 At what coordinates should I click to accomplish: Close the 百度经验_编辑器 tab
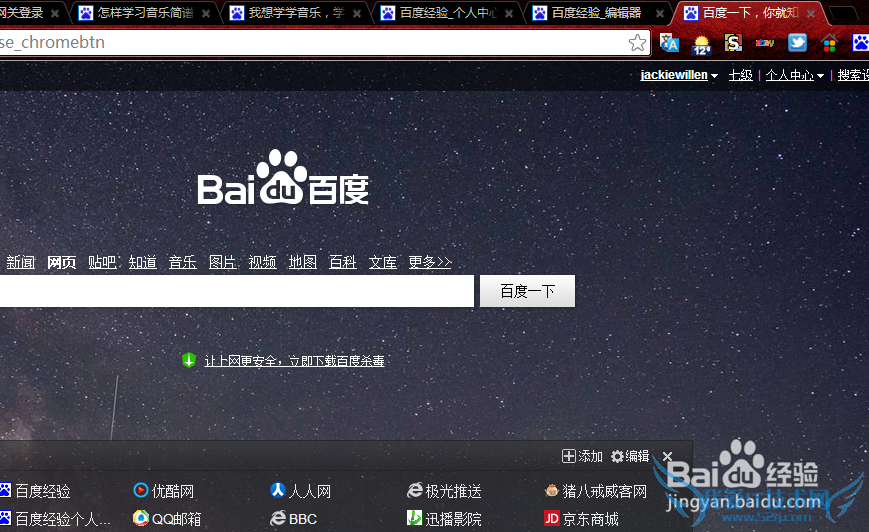pyautogui.click(x=660, y=13)
